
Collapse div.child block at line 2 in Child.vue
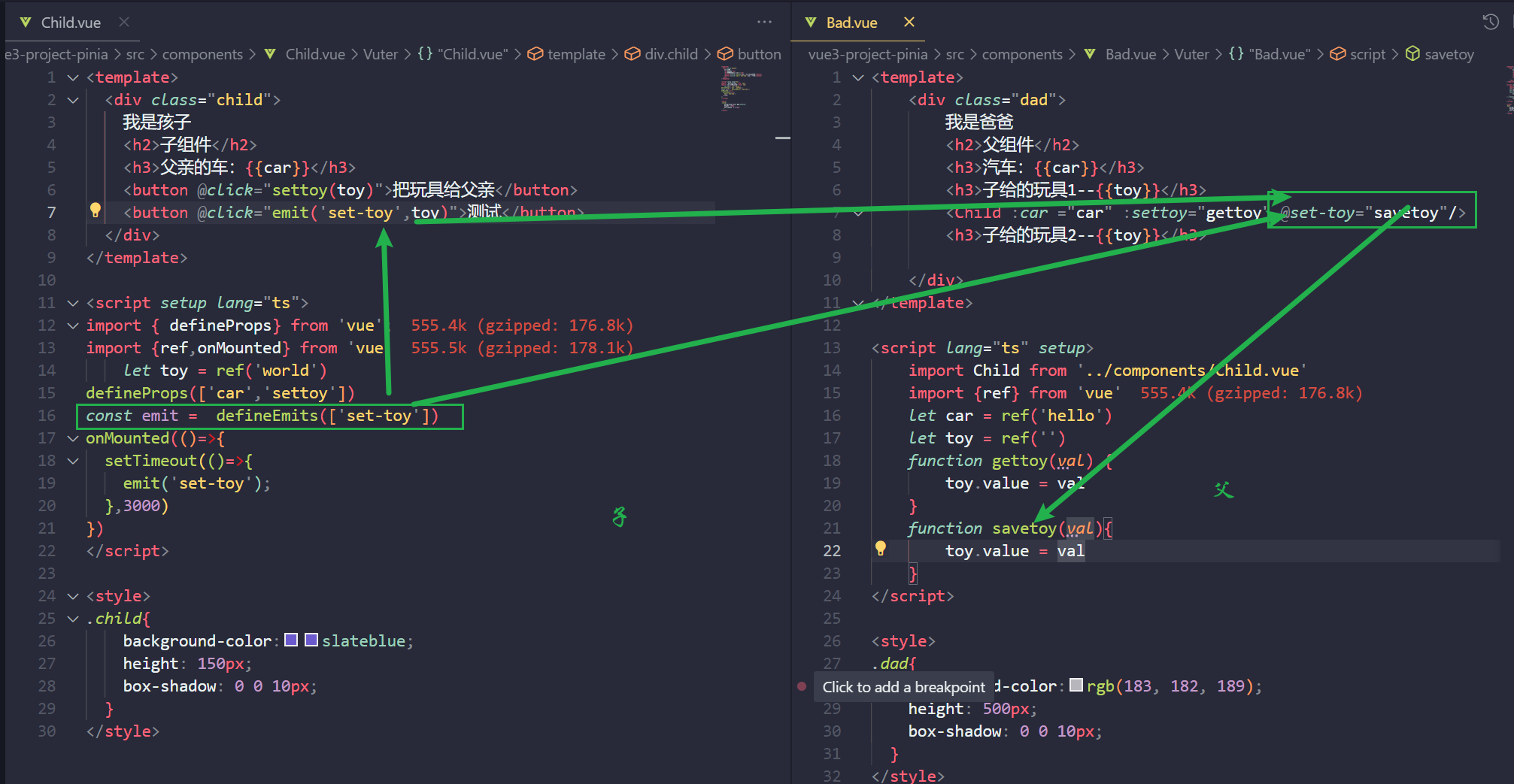click(x=73, y=100)
